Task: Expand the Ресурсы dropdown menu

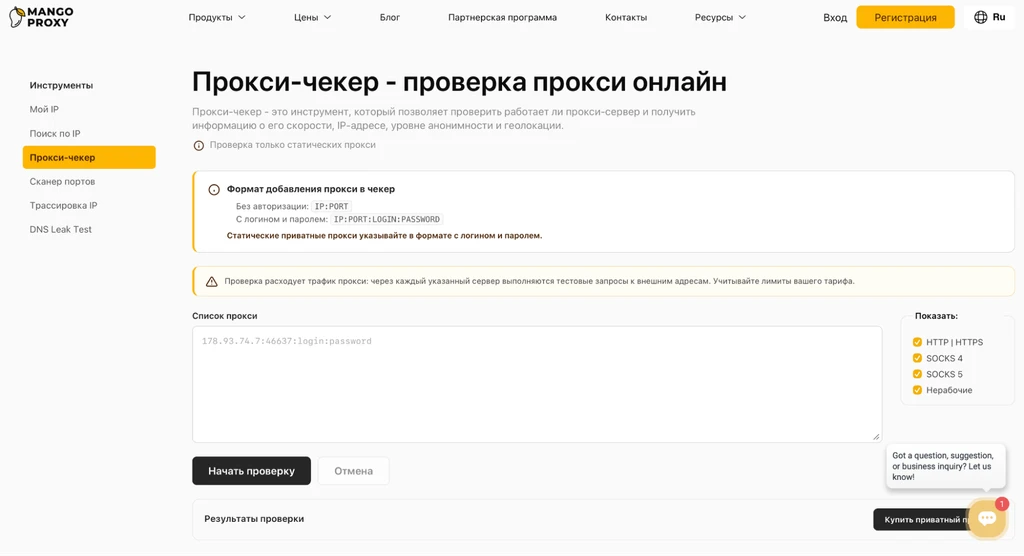Action: tap(720, 18)
